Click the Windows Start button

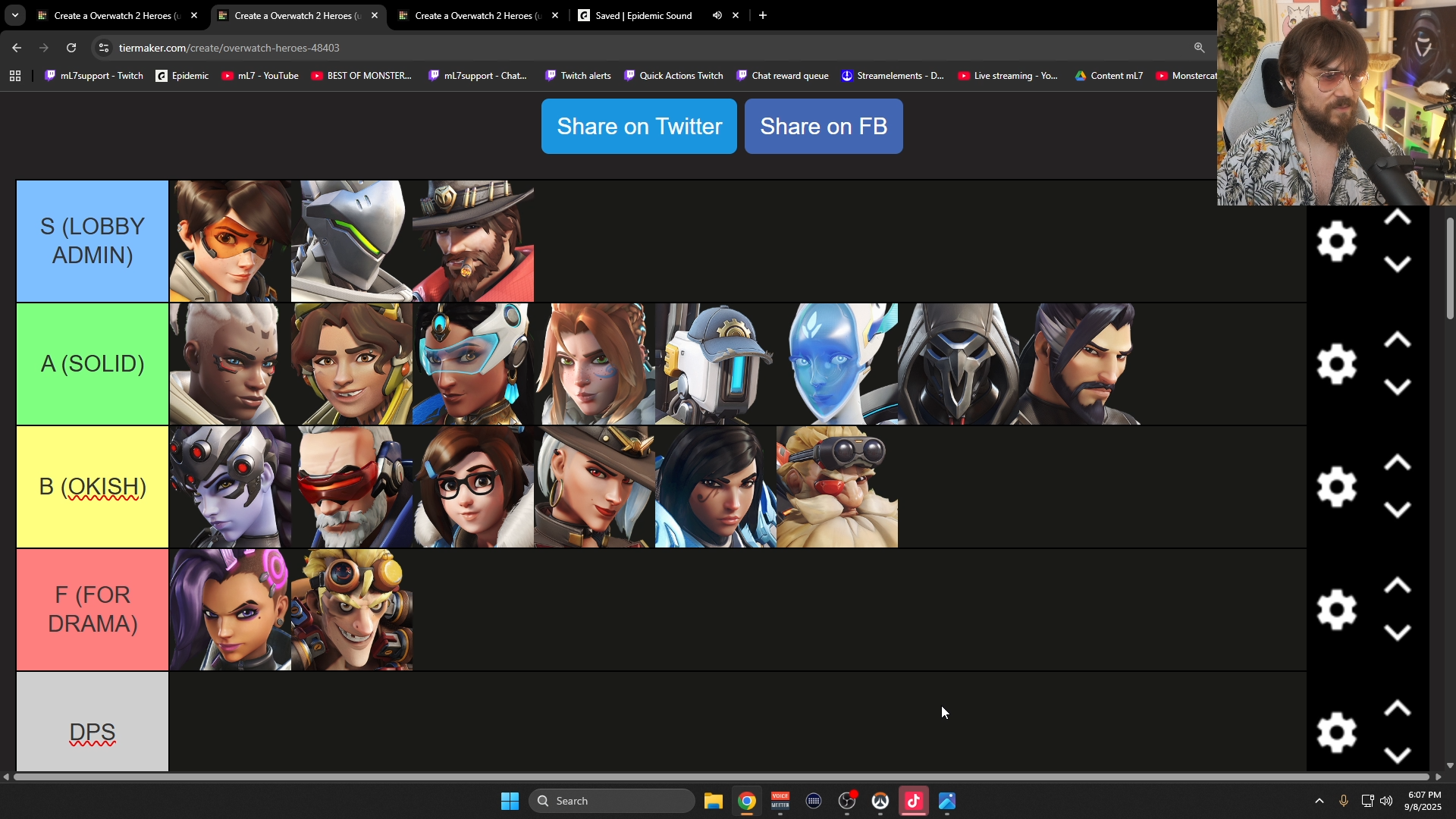[x=510, y=801]
